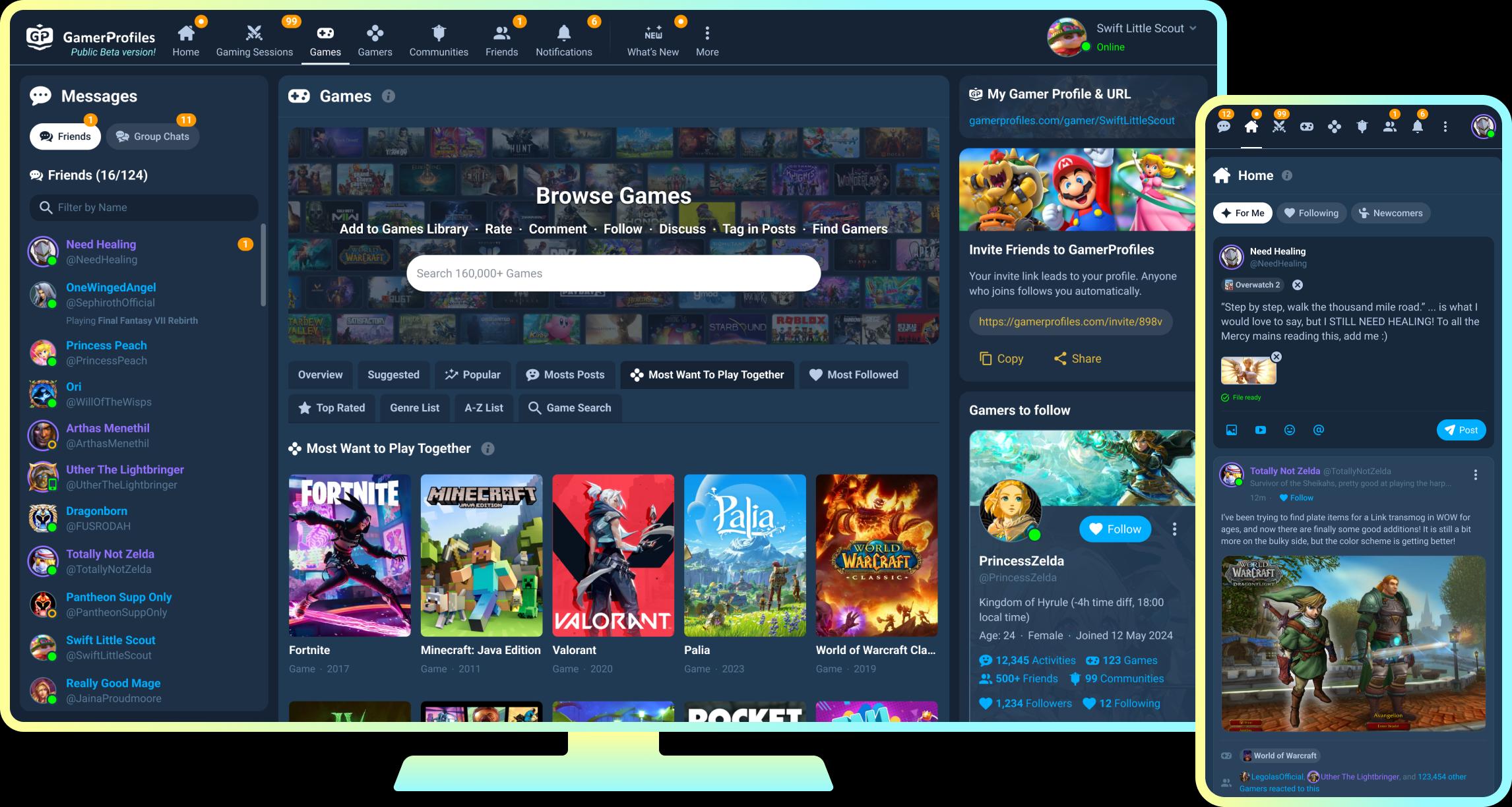Image resolution: width=1512 pixels, height=807 pixels.
Task: Select For Me feed filter
Action: pos(1243,213)
